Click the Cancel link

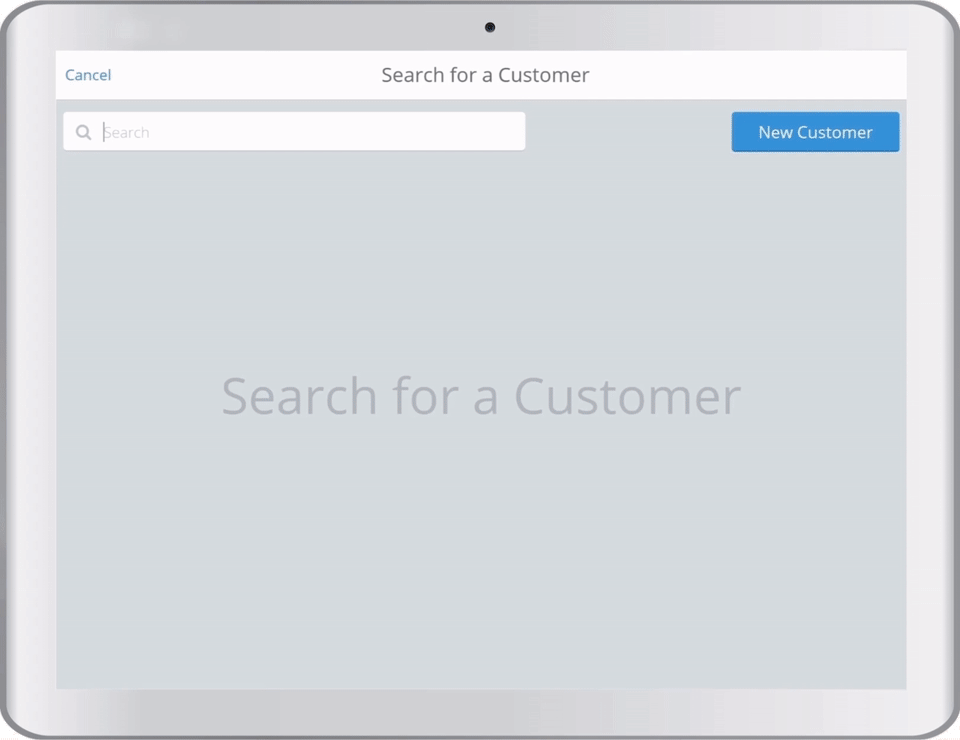(88, 75)
